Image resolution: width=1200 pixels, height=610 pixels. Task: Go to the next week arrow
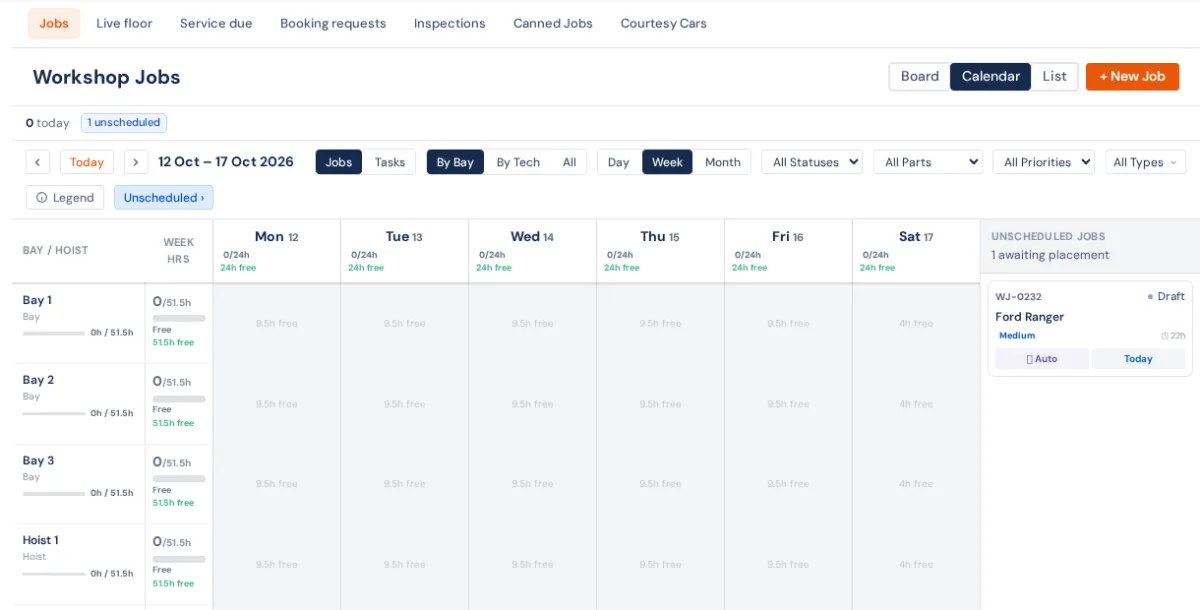click(x=136, y=162)
